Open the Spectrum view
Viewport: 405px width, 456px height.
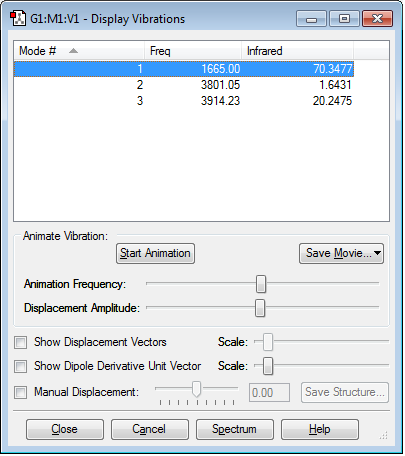tap(235, 429)
